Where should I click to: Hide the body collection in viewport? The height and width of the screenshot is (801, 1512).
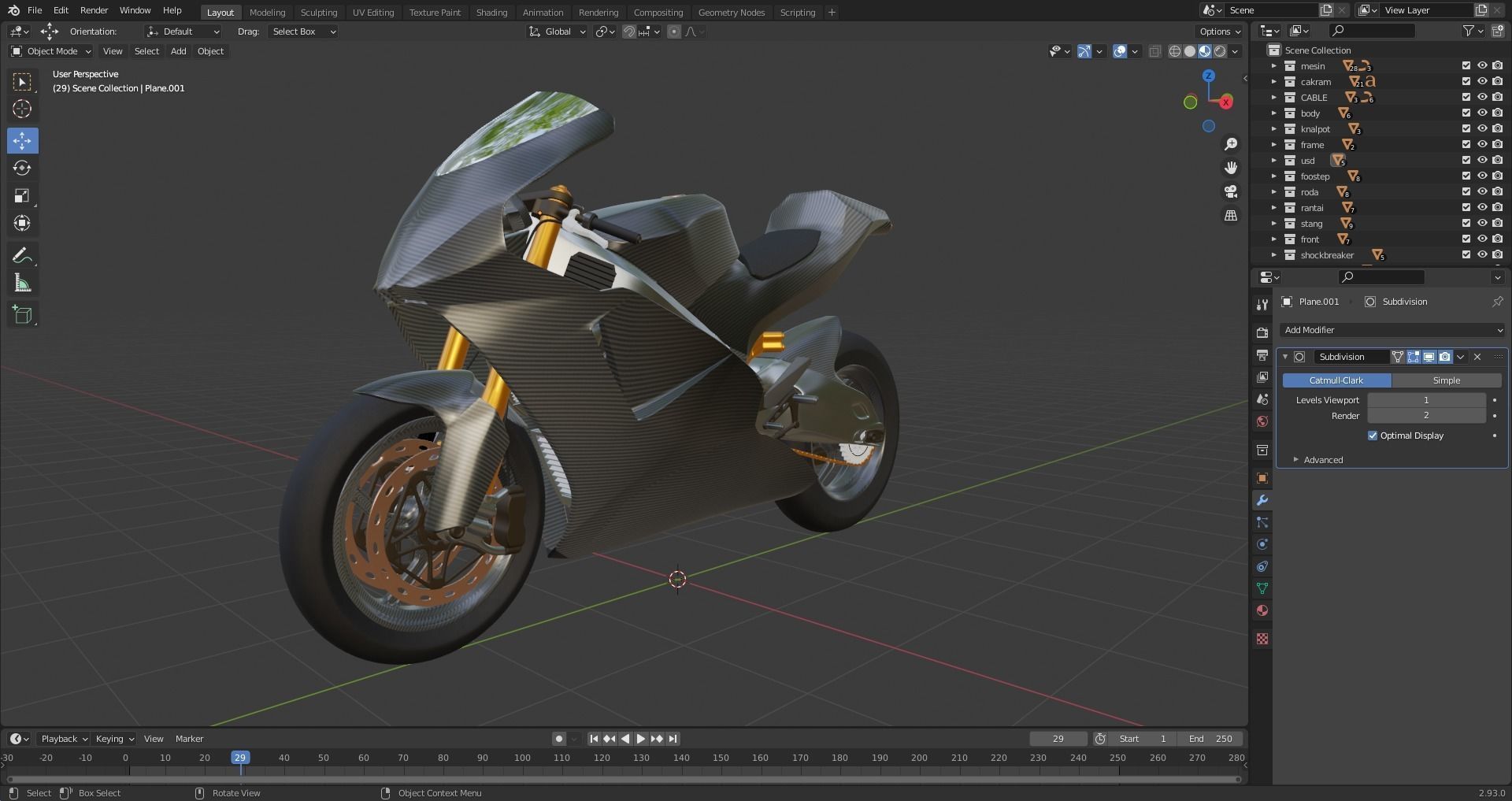[x=1482, y=113]
